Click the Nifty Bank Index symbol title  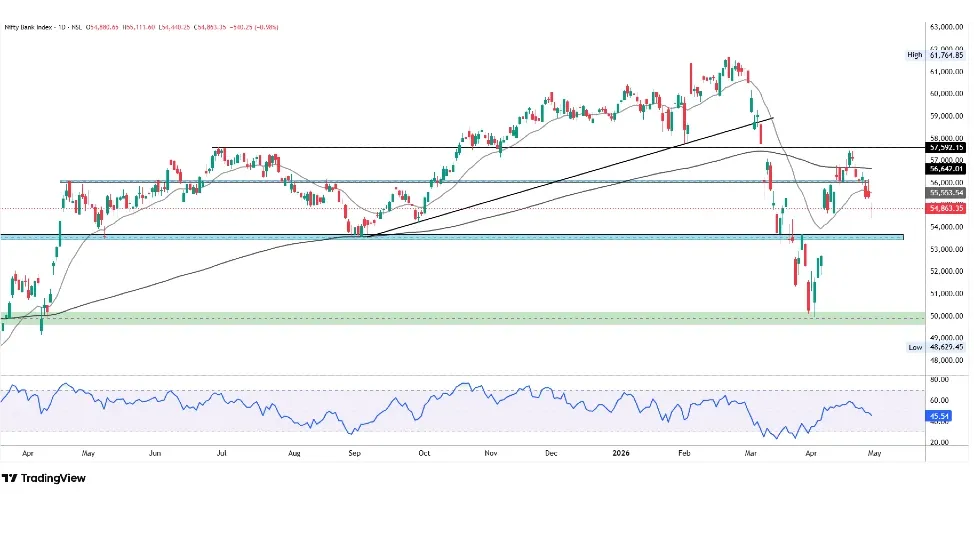pyautogui.click(x=30, y=27)
